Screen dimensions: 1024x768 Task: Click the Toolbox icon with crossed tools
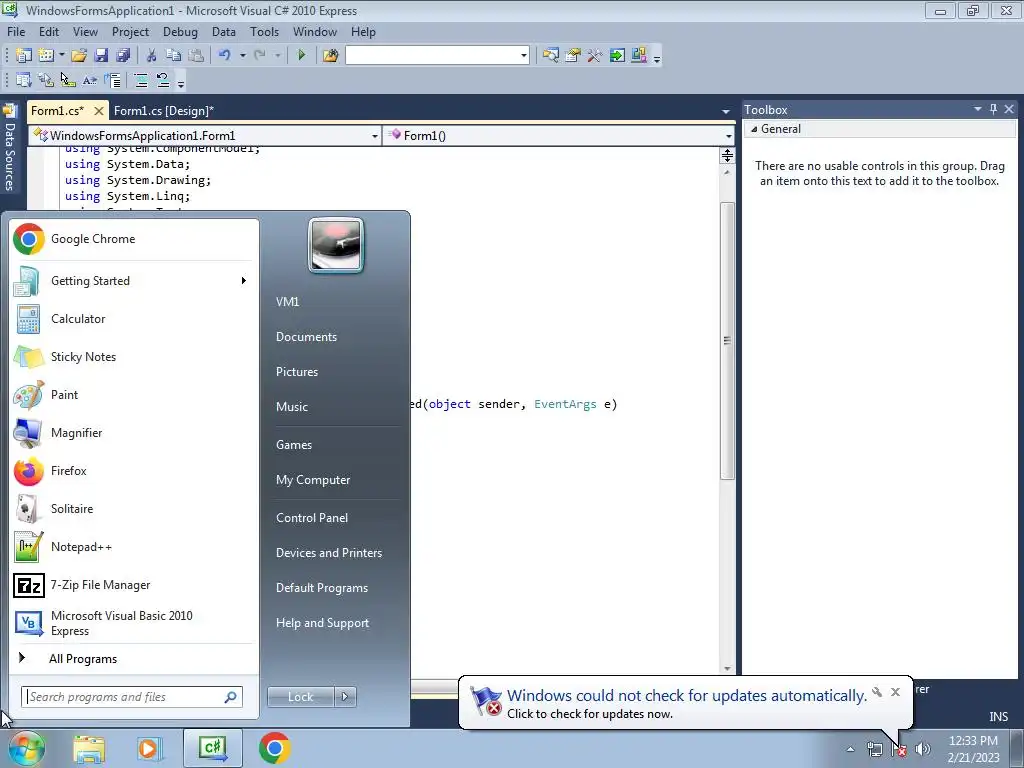(x=594, y=56)
